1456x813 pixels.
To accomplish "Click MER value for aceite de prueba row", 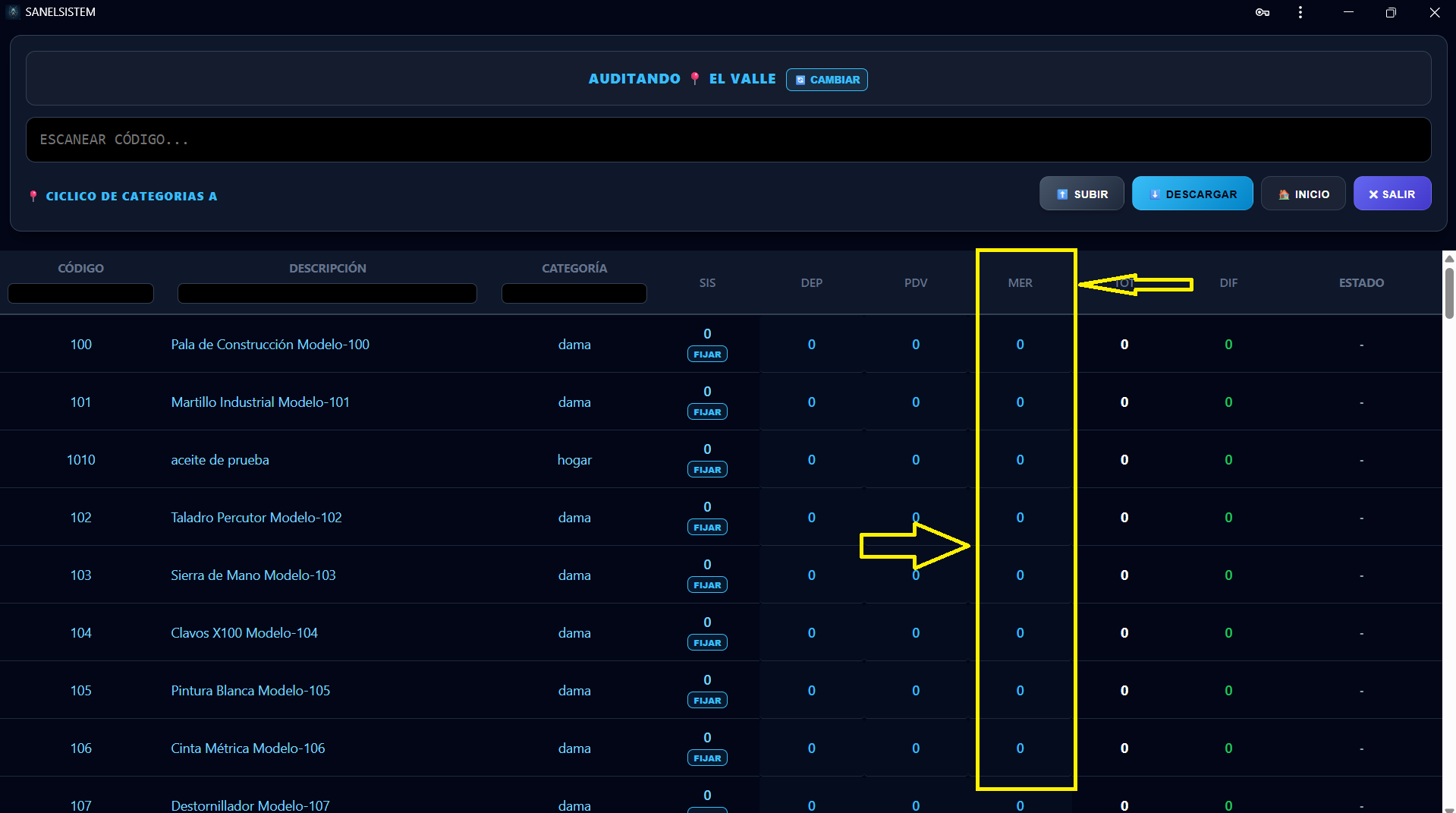I will click(1020, 460).
